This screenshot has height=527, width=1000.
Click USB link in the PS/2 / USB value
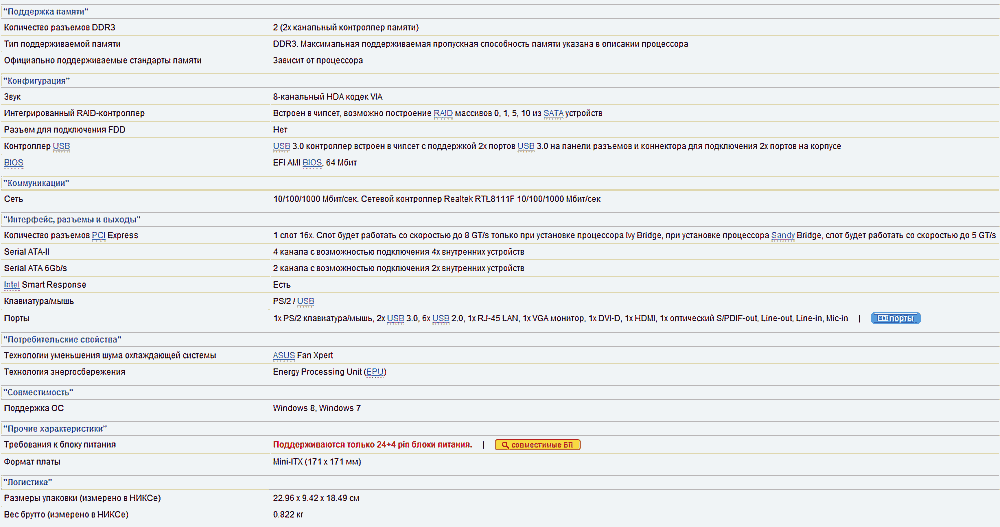pos(306,301)
